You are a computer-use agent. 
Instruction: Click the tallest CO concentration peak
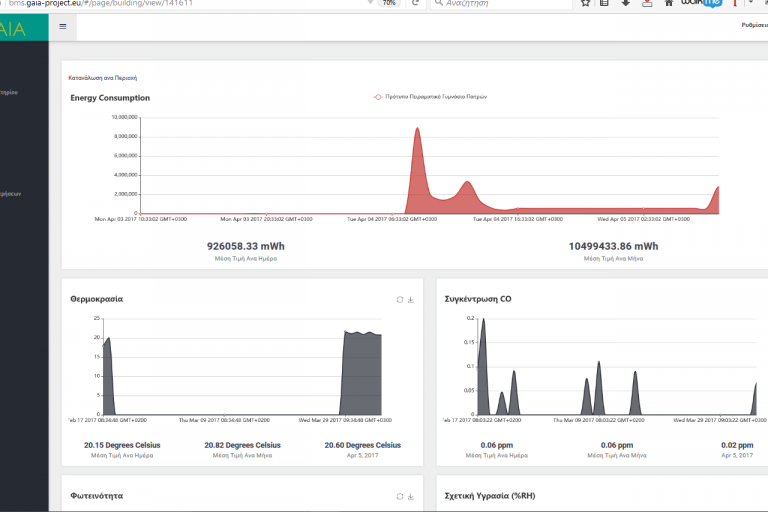pyautogui.click(x=483, y=330)
